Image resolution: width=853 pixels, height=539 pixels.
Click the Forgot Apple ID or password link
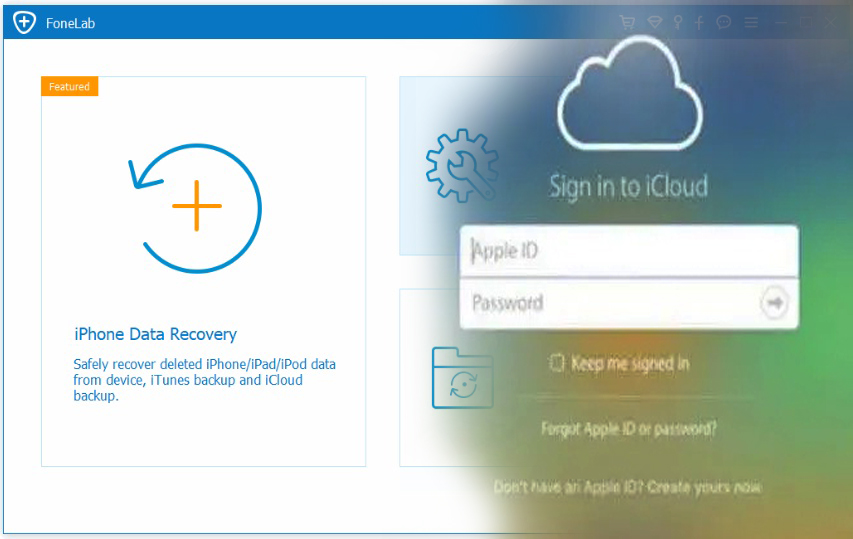point(629,429)
